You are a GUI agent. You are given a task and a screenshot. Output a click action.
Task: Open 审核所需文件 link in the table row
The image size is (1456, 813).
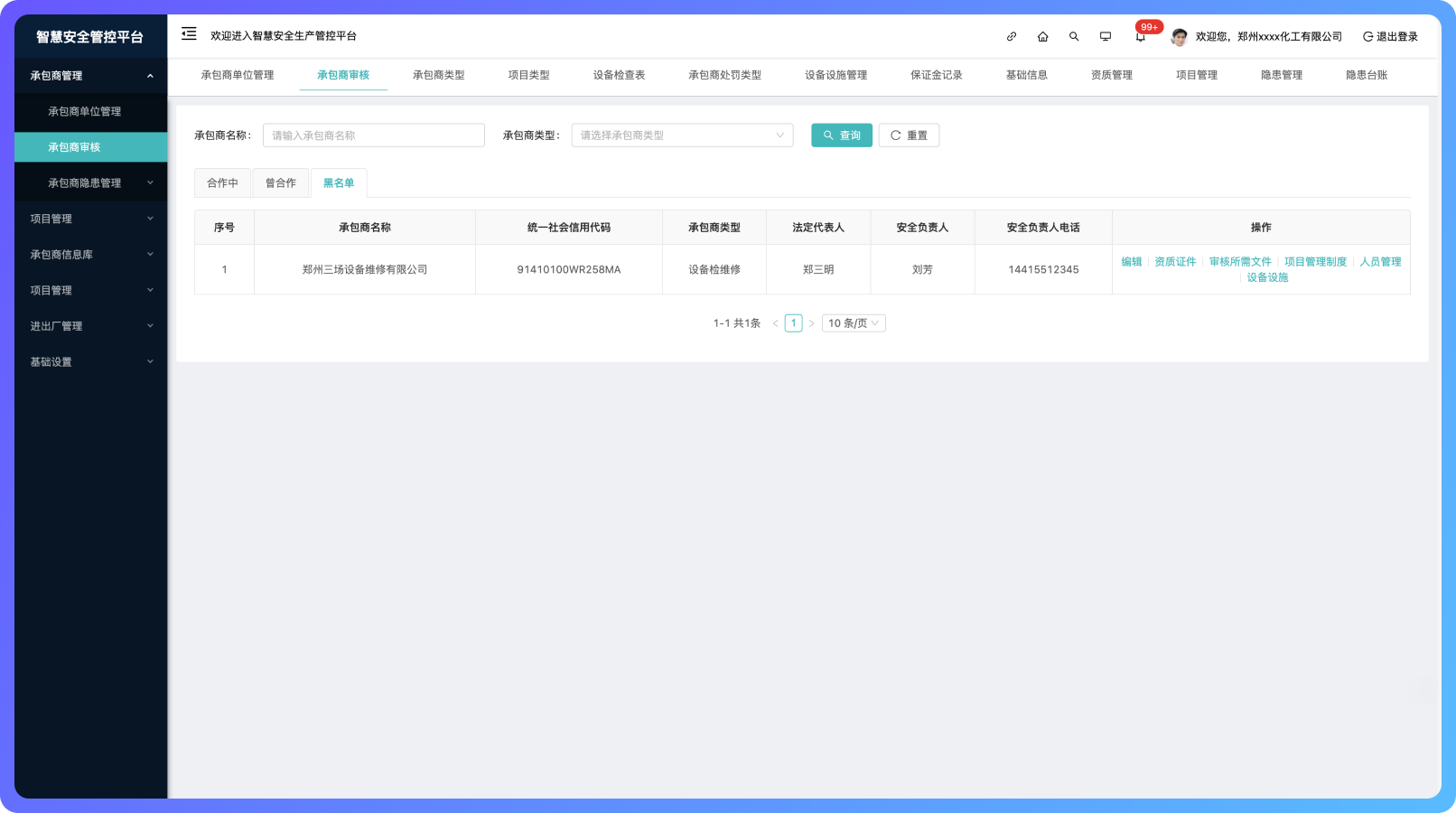(1240, 262)
